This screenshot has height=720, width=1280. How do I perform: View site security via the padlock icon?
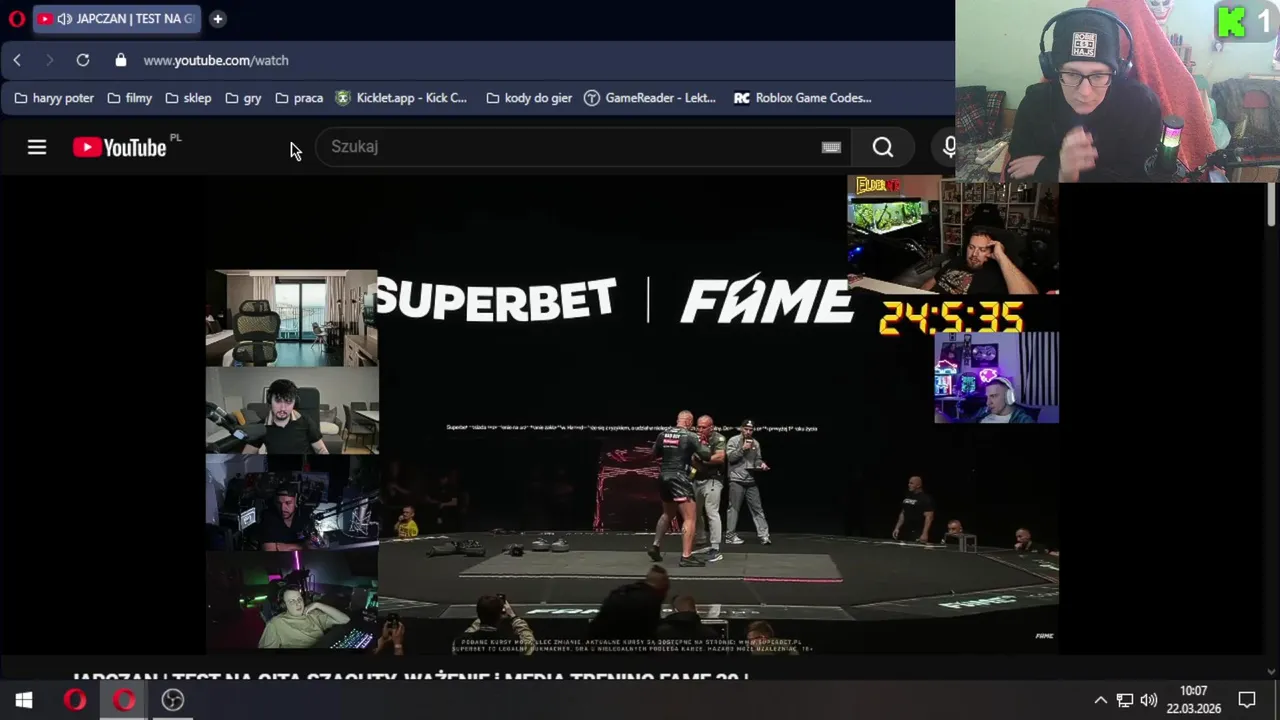click(121, 60)
